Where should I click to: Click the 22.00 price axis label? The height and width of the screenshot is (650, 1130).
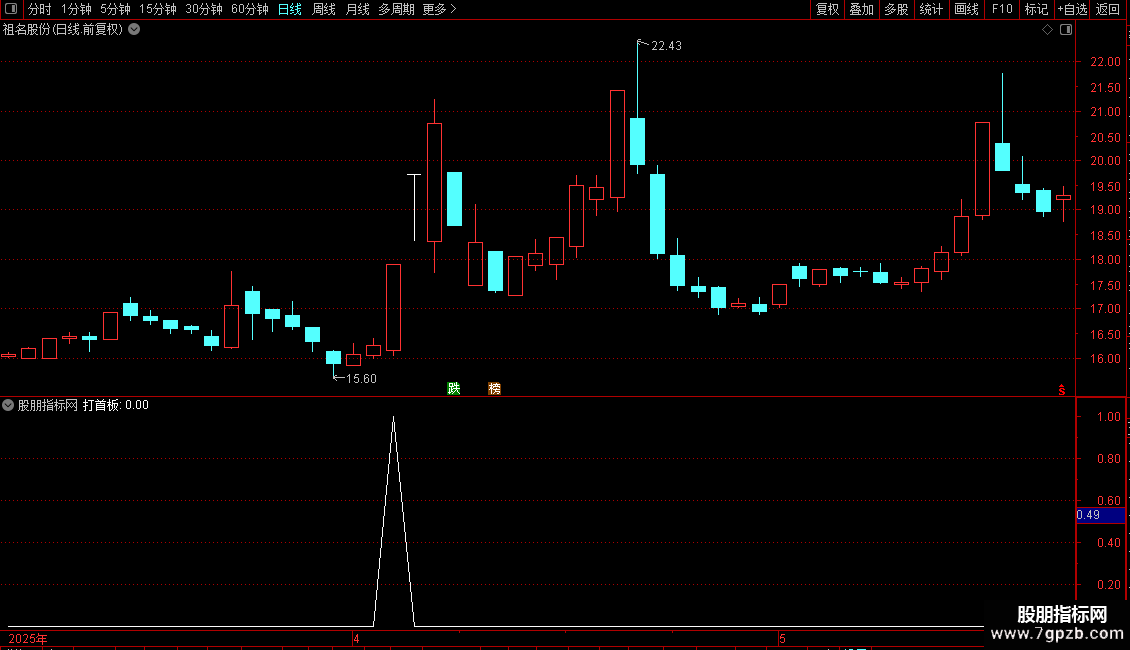[x=1105, y=62]
